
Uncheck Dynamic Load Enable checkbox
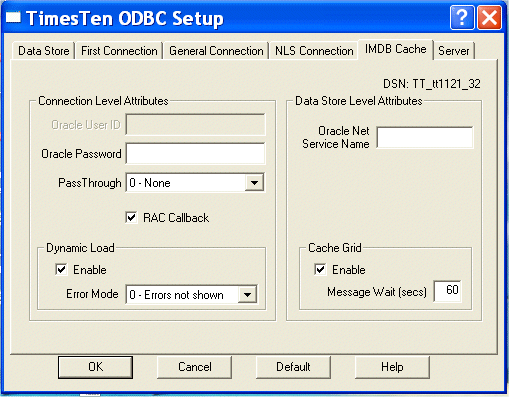point(61,269)
